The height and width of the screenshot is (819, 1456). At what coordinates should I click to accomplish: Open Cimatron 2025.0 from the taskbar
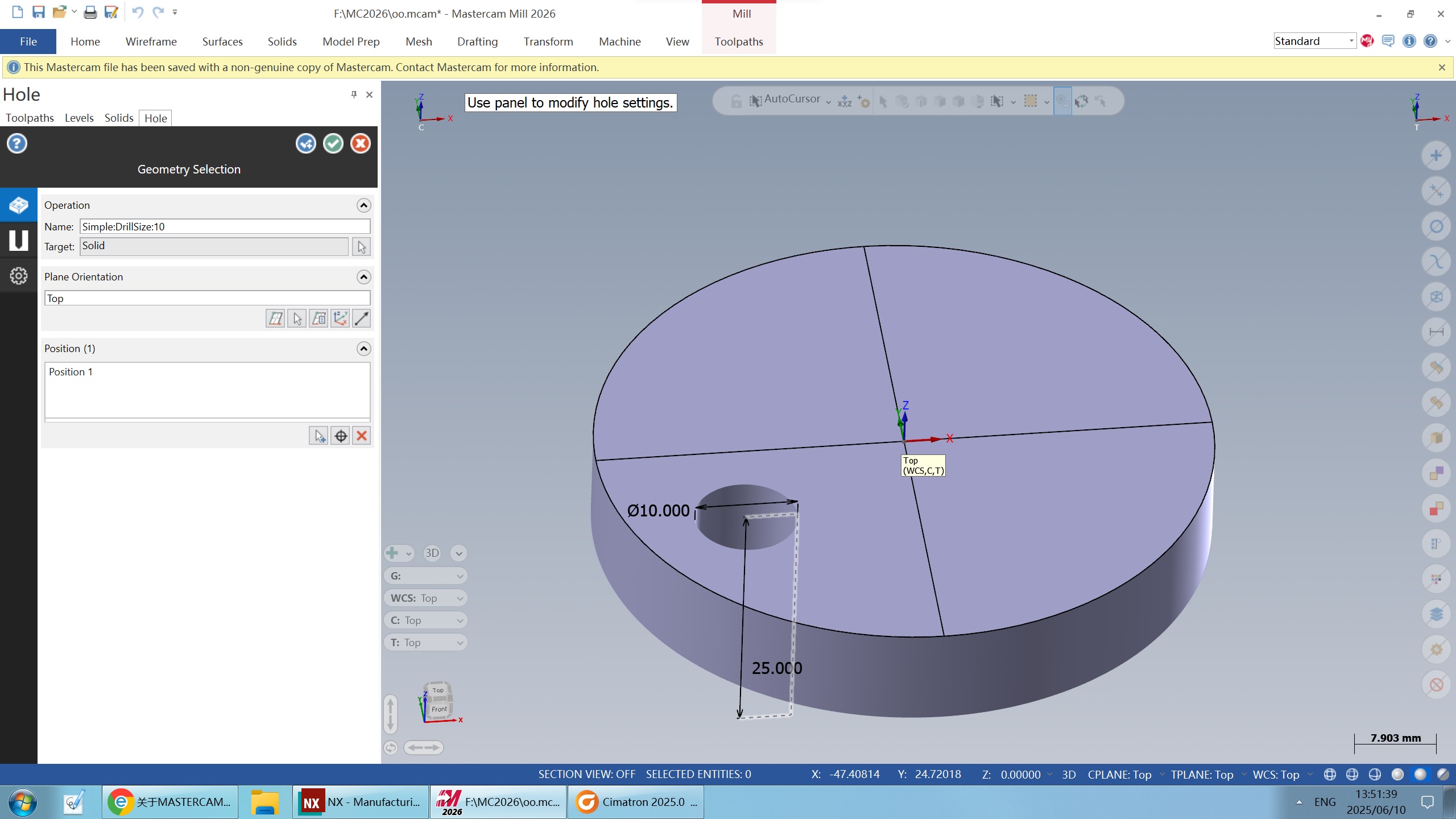[635, 802]
